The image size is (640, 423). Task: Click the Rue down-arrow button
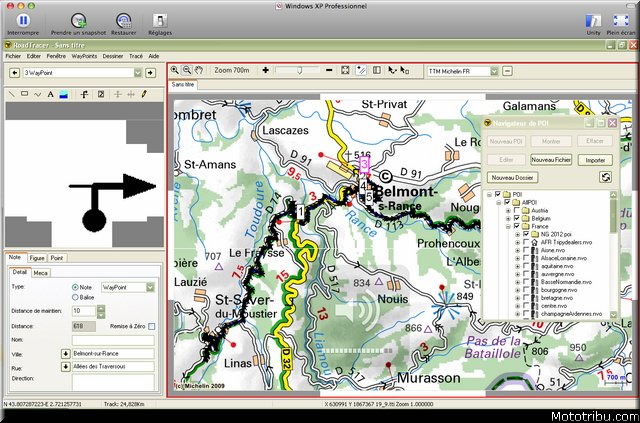point(65,367)
